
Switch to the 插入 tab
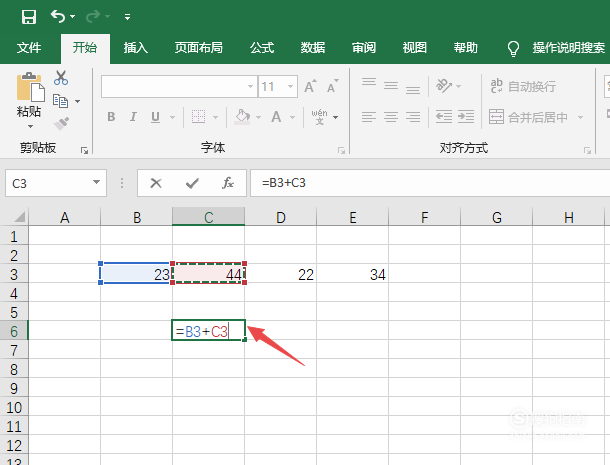[x=136, y=48]
